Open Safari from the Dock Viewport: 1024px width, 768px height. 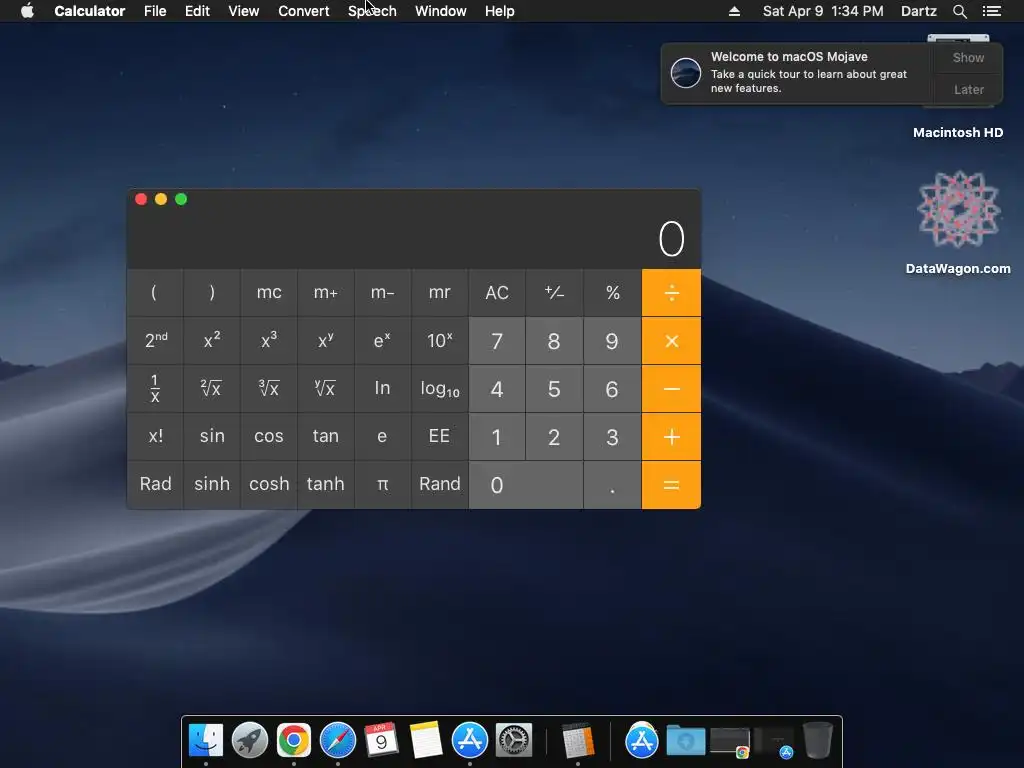pos(338,740)
